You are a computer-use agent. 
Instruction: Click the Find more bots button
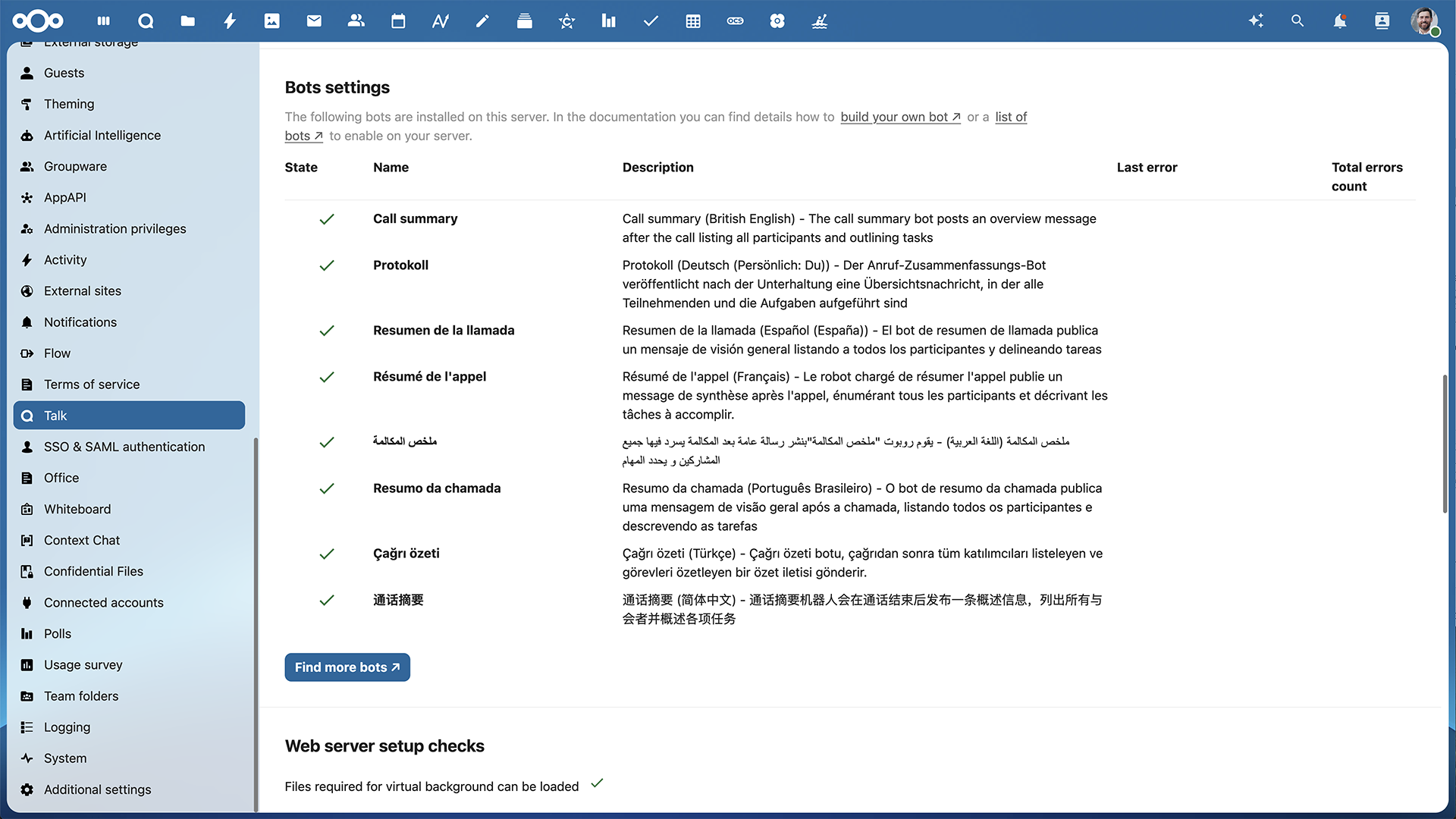tap(347, 667)
